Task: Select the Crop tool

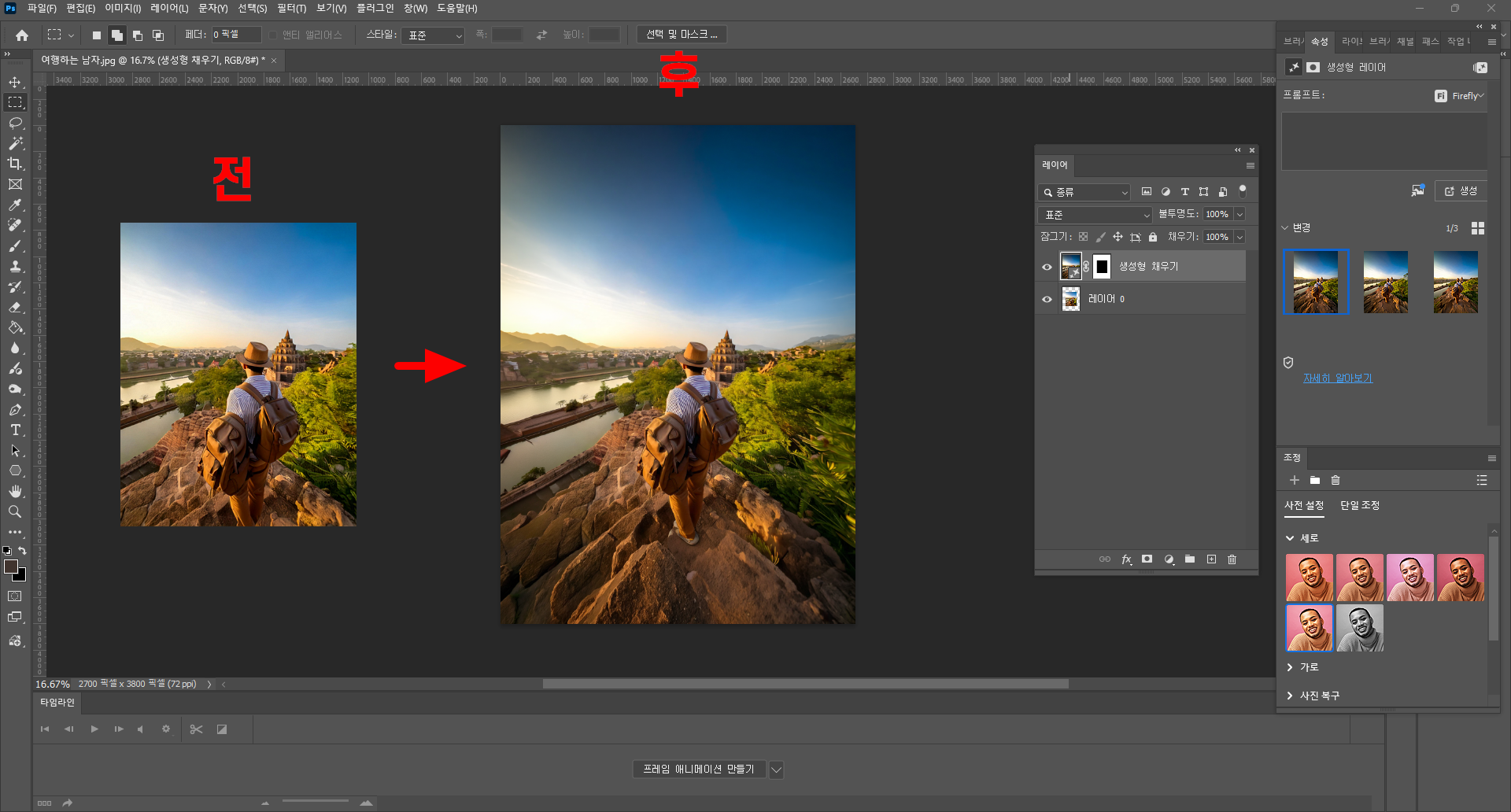Action: coord(15,164)
